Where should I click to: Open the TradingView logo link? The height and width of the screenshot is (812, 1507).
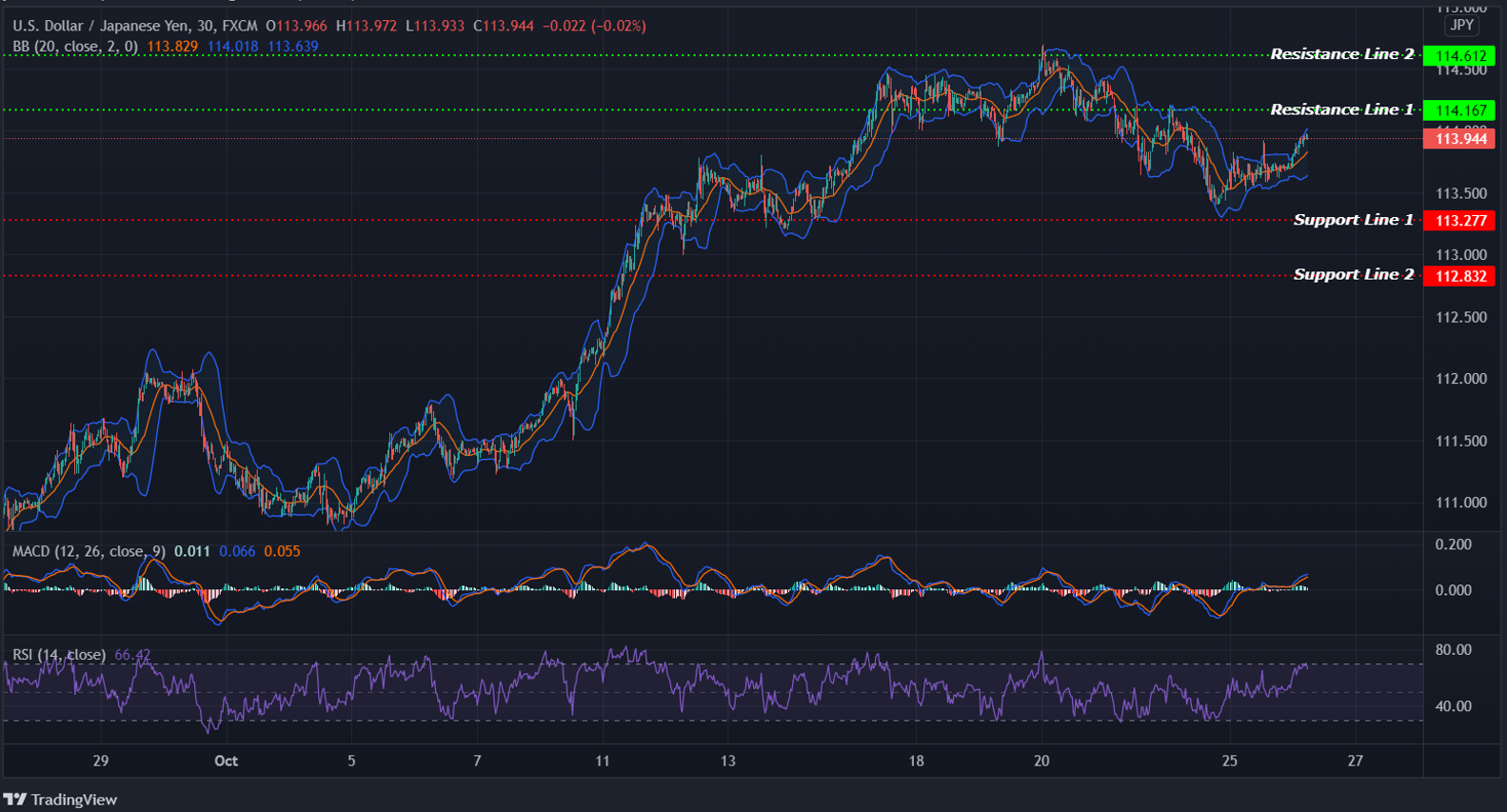click(x=60, y=800)
